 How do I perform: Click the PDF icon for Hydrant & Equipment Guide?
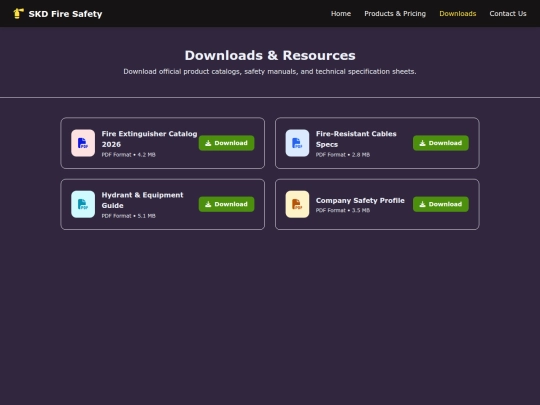coord(83,204)
